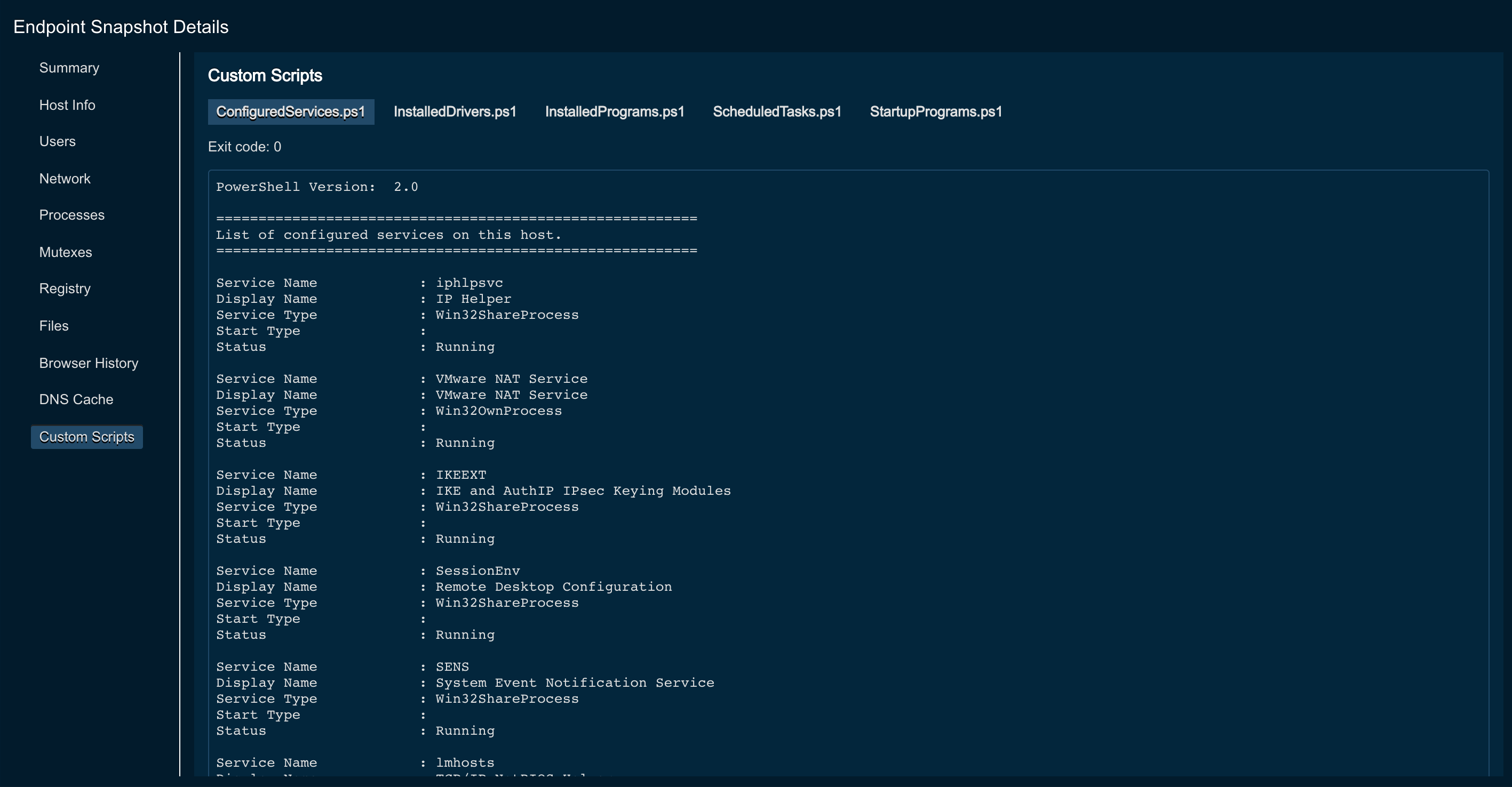The height and width of the screenshot is (787, 1512).
Task: Open the DNS Cache section
Action: pyautogui.click(x=76, y=399)
